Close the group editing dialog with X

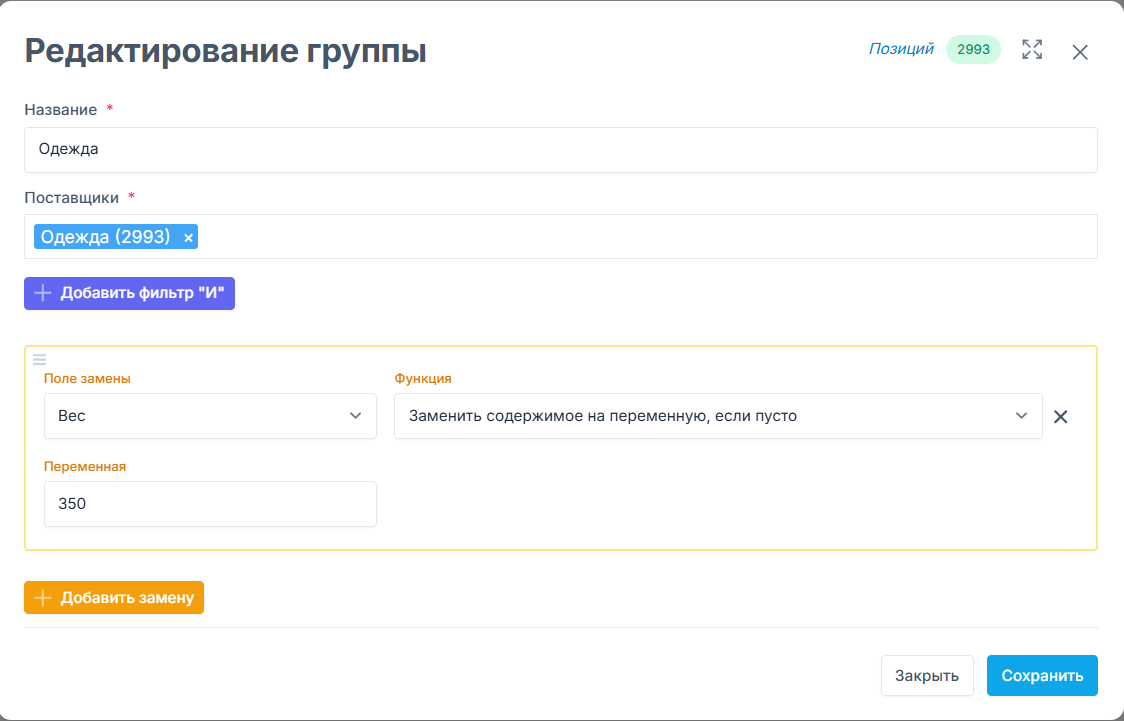(x=1080, y=52)
